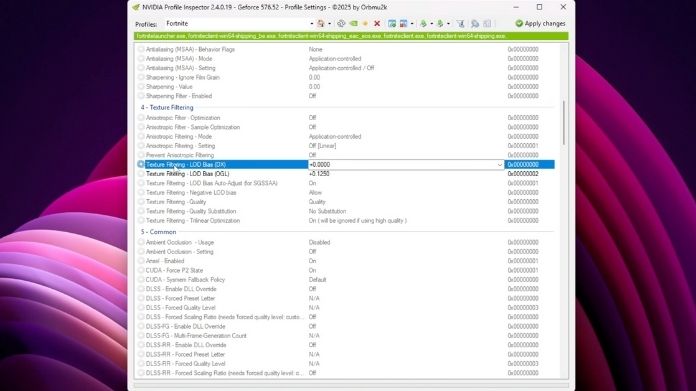This screenshot has height=391, width=696.
Task: Open the arrow next to home profile icon
Action: (x=329, y=24)
